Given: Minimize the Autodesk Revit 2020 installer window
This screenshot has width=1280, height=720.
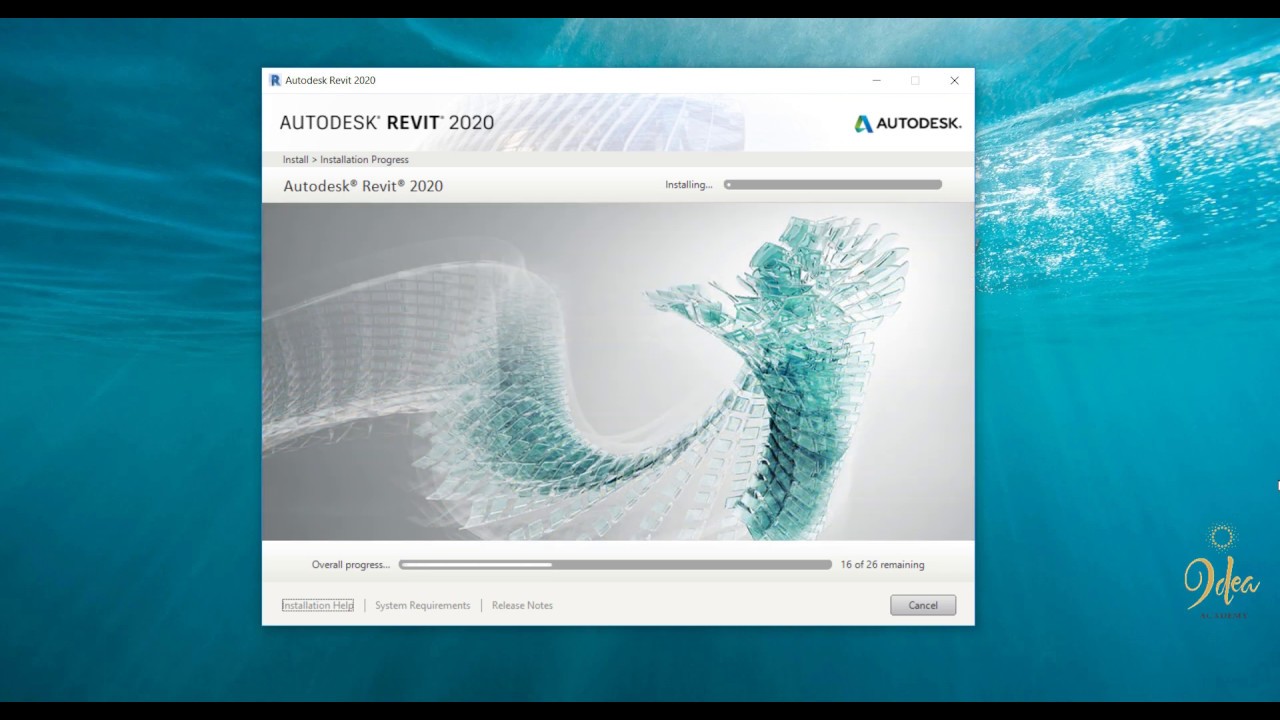Looking at the screenshot, I should point(876,80).
